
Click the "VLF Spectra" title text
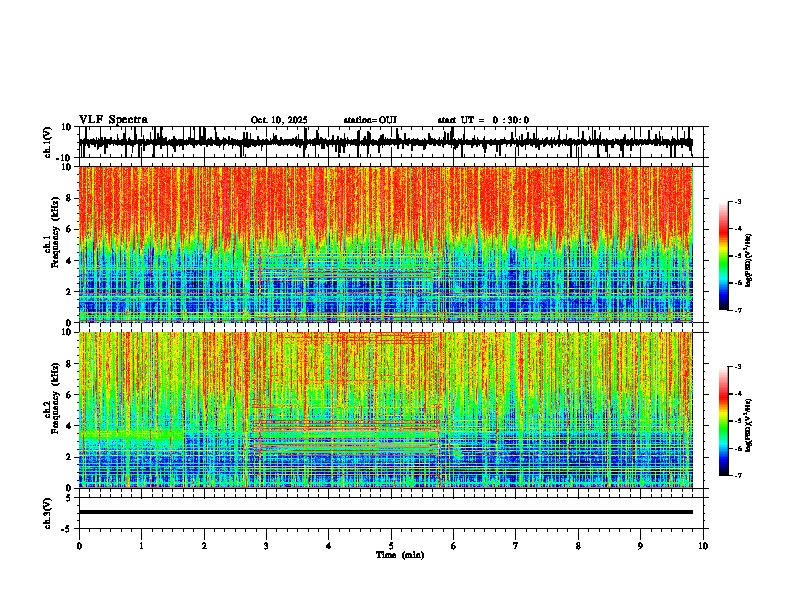[x=113, y=120]
